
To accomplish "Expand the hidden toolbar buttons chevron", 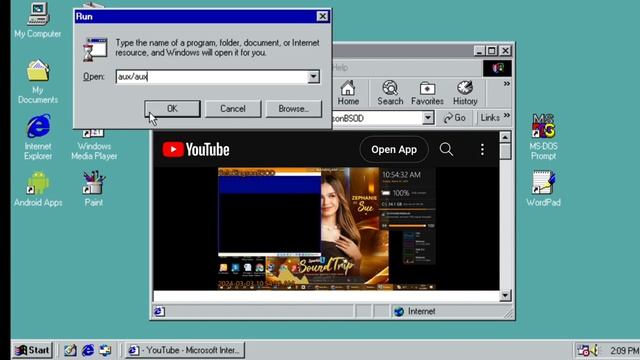I will 507,84.
